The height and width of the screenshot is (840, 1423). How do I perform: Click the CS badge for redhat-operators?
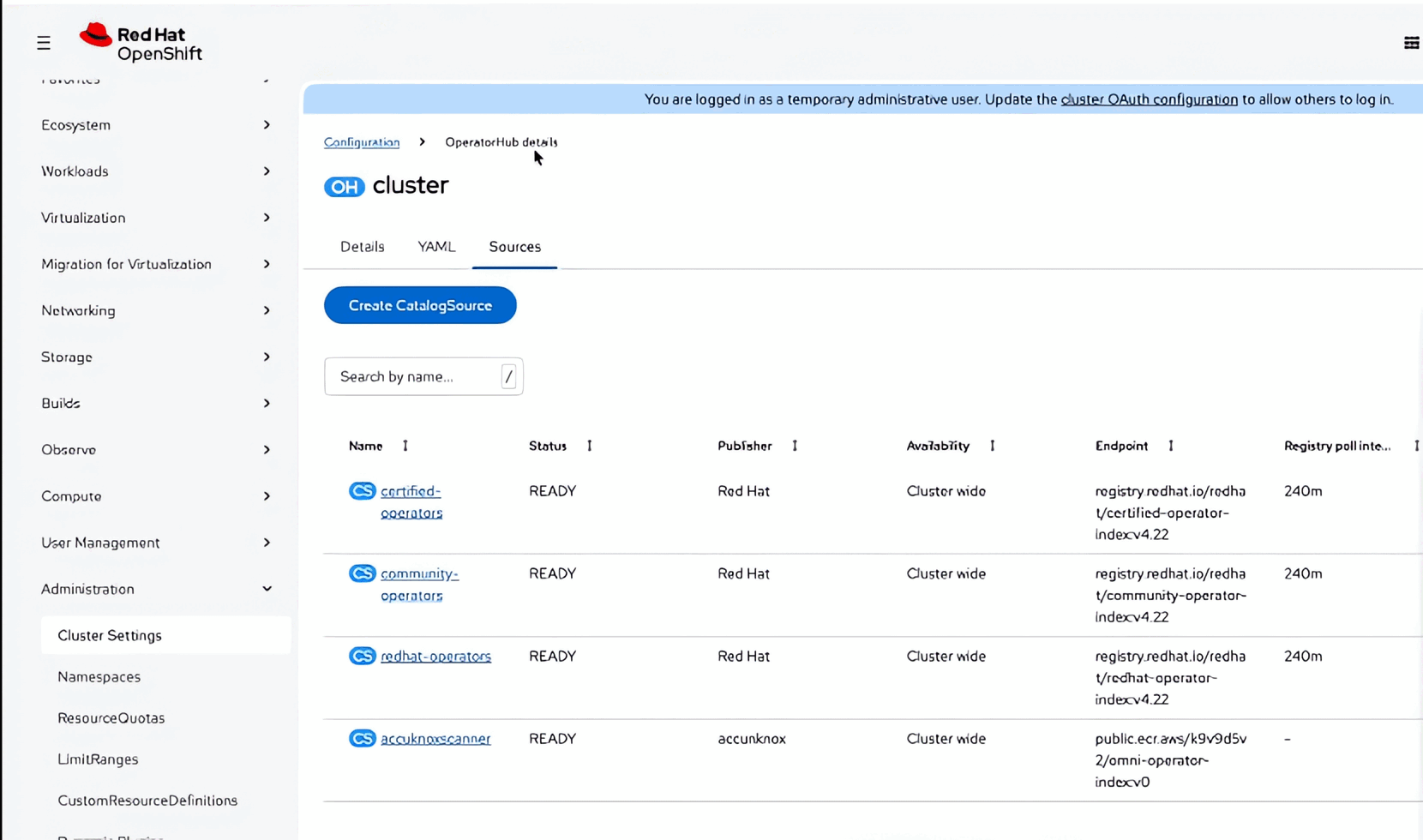tap(363, 656)
